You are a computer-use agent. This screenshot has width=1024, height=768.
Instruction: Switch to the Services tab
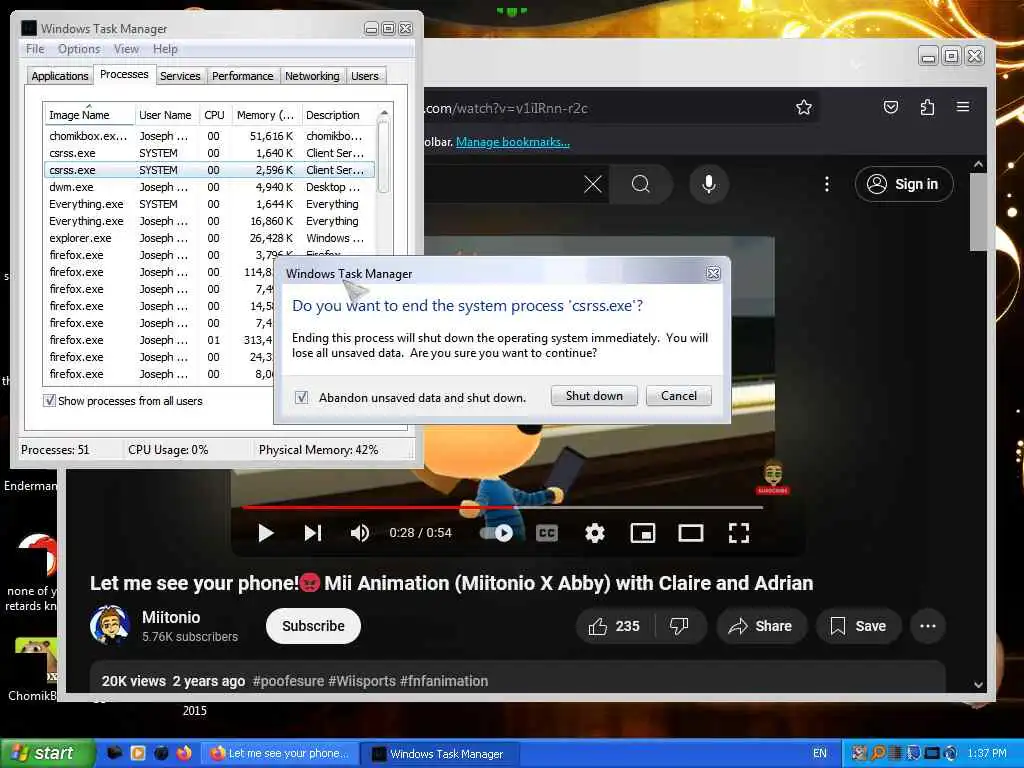coord(180,76)
